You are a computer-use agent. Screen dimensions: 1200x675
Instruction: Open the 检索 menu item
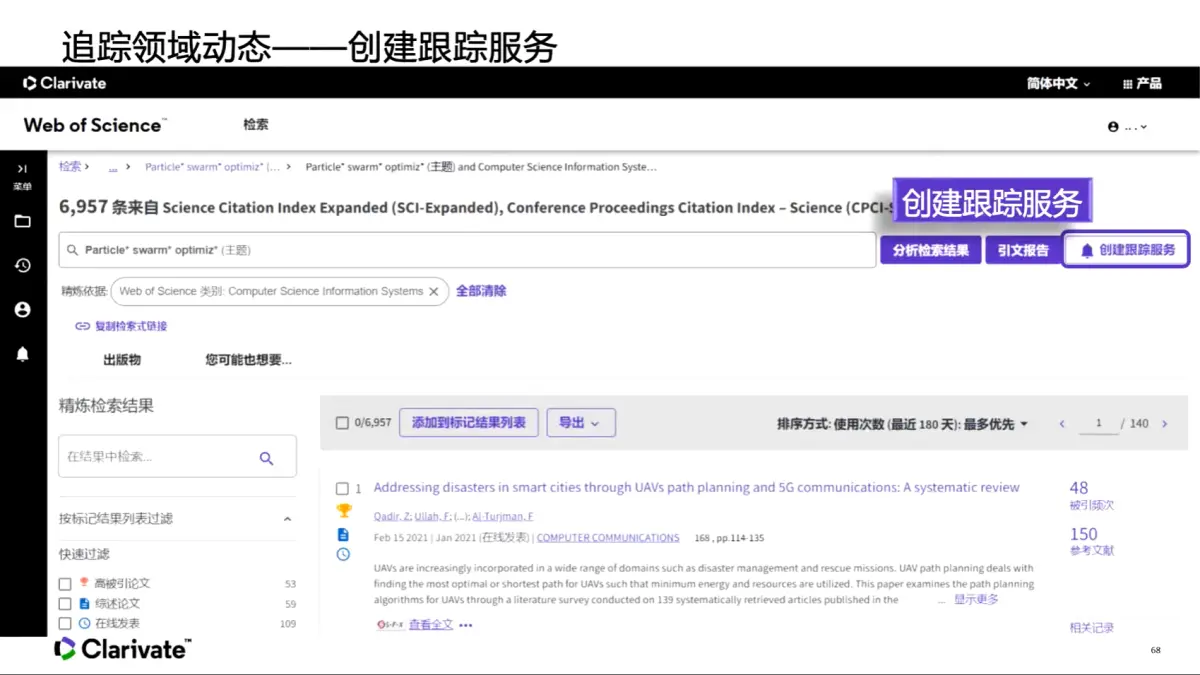[256, 125]
